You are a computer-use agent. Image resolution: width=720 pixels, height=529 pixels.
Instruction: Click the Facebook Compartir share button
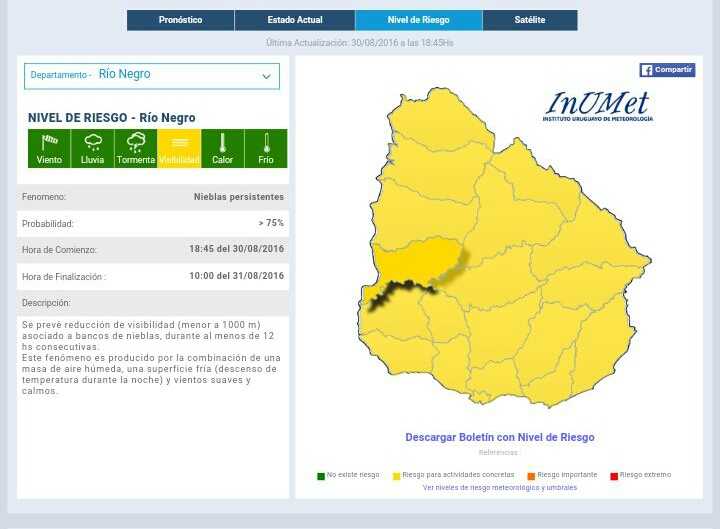[x=667, y=70]
